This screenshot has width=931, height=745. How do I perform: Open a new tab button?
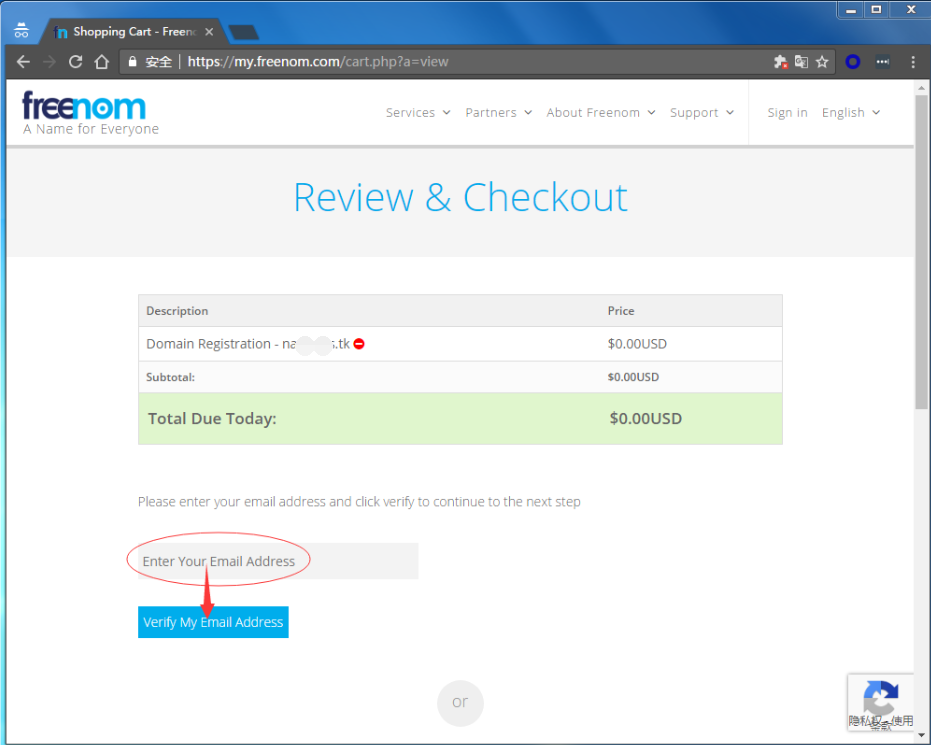tap(243, 32)
